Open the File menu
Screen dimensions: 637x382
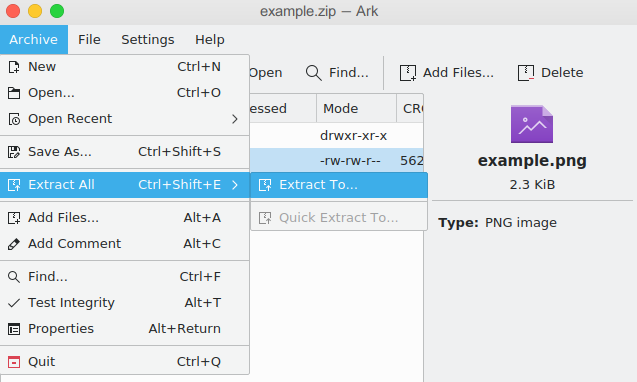(89, 39)
